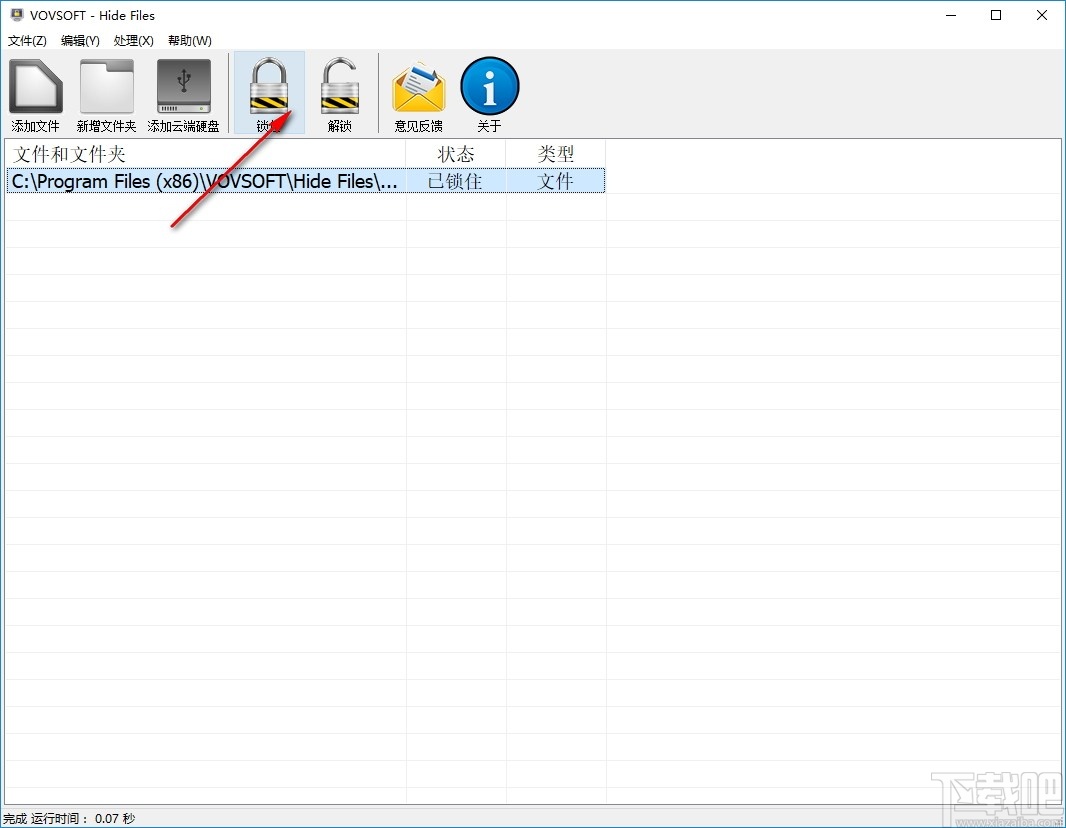This screenshot has height=828, width=1066.
Task: Click the 关于 info icon to view About
Action: pyautogui.click(x=489, y=92)
